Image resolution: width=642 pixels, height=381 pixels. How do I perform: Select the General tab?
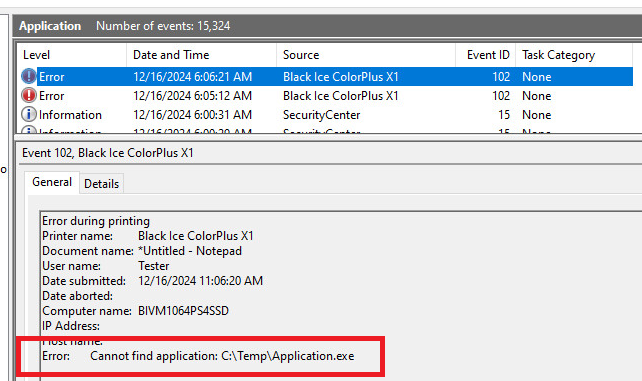coord(52,182)
